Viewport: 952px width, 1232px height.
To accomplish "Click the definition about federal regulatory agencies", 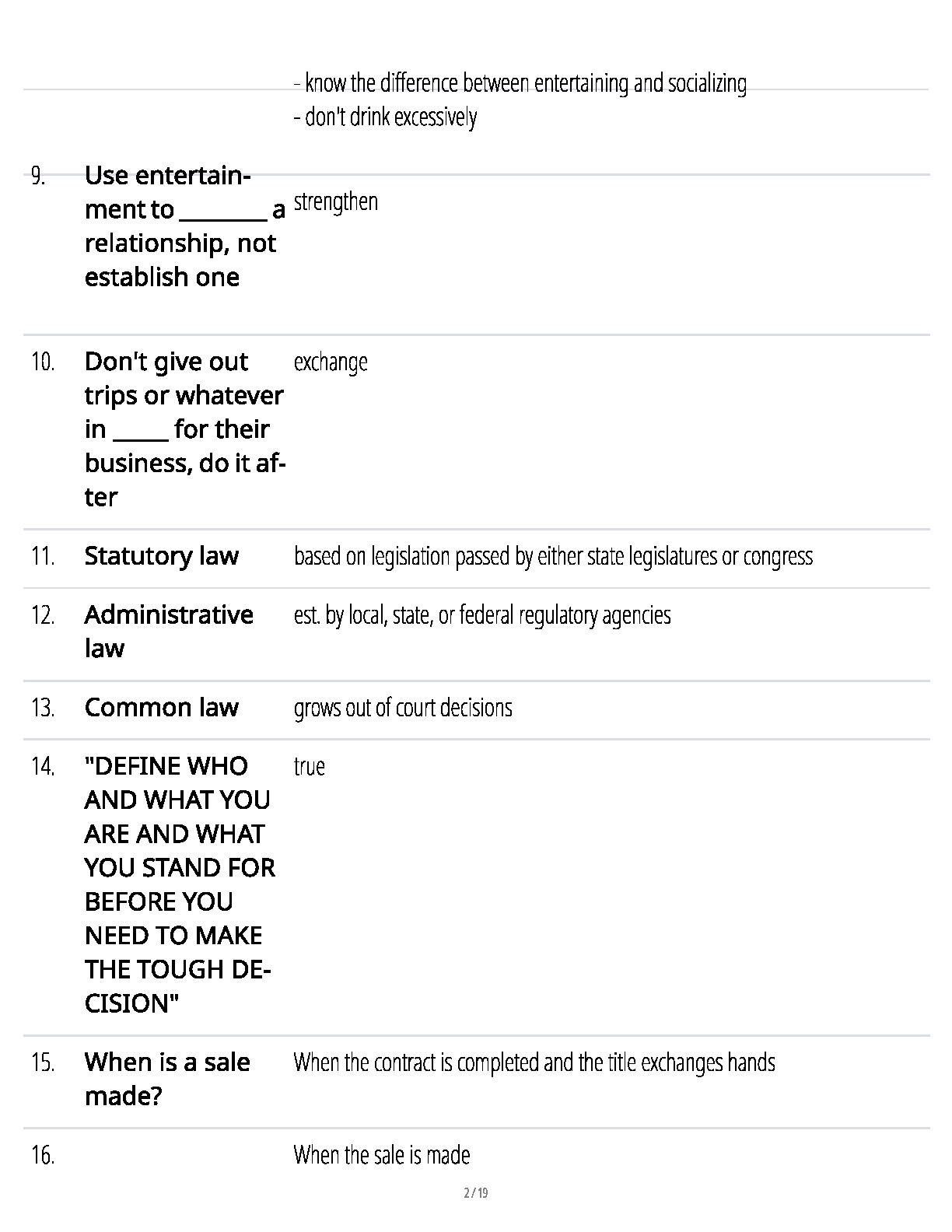I will coord(482,615).
